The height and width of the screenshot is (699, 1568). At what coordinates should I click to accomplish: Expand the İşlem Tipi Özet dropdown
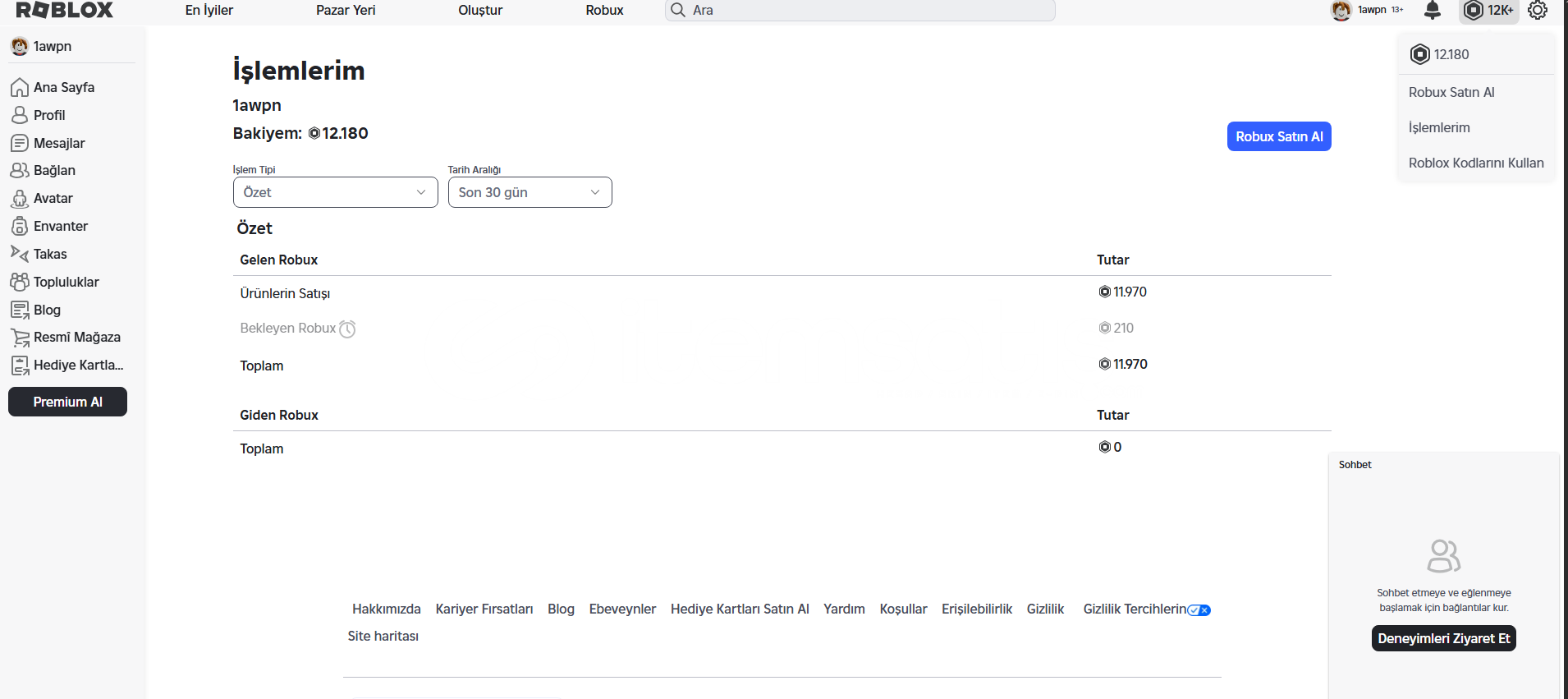pos(335,192)
